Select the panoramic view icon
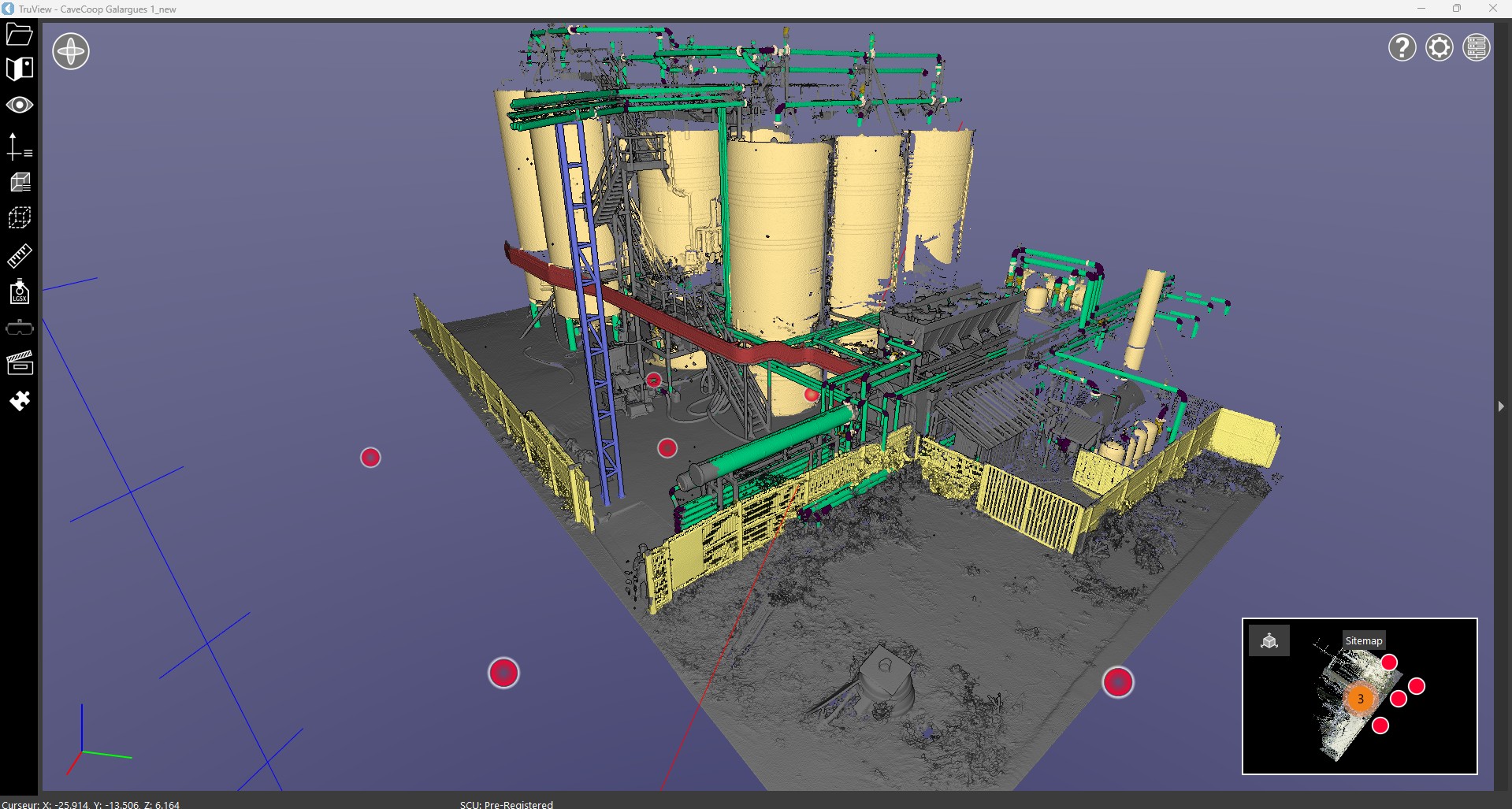The height and width of the screenshot is (809, 1512). point(20,69)
